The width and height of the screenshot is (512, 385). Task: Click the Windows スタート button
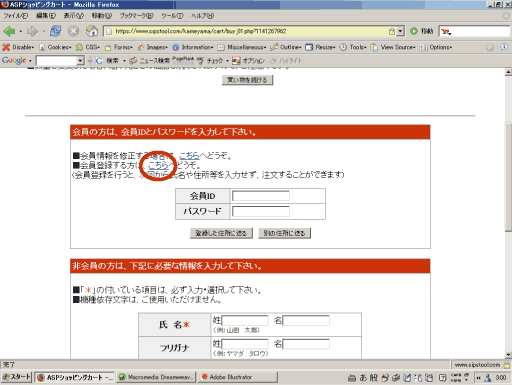point(16,377)
